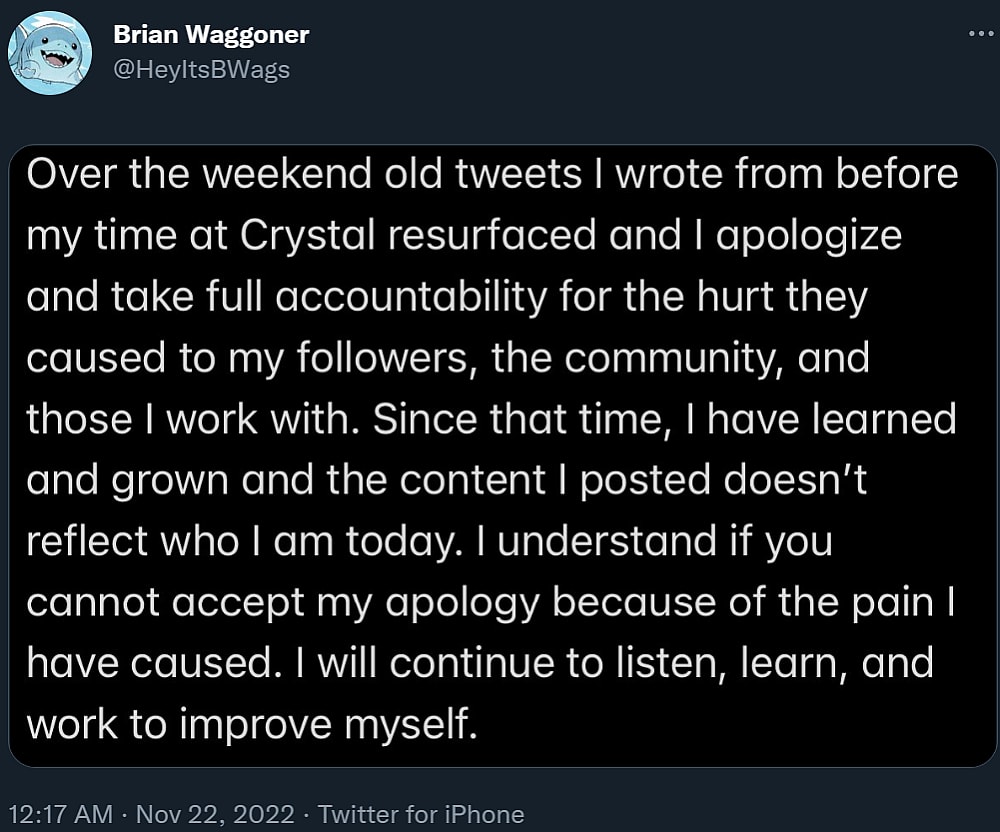Click the username below the display name
Image resolution: width=1000 pixels, height=832 pixels.
coord(200,69)
